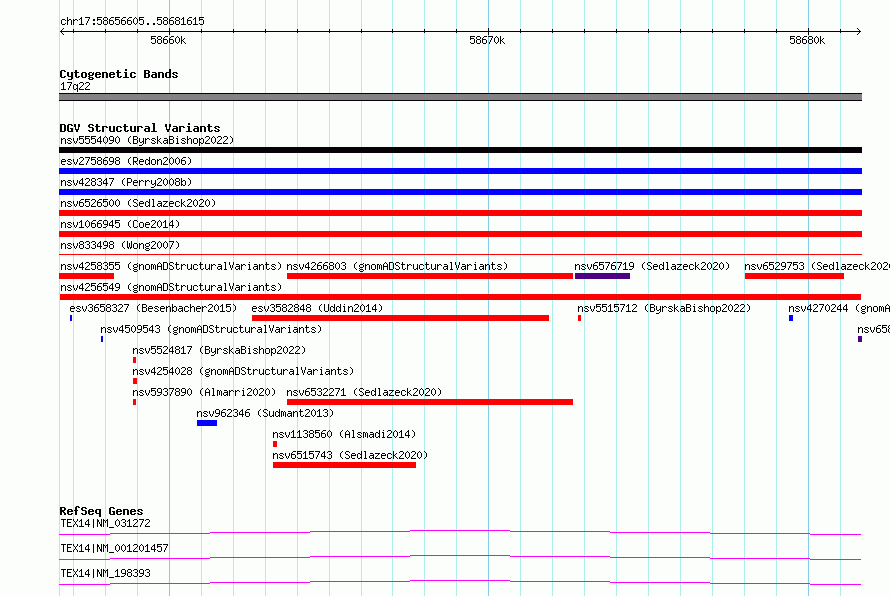
Task: Select the small blue nsv4270244 marker
Action: point(791,318)
